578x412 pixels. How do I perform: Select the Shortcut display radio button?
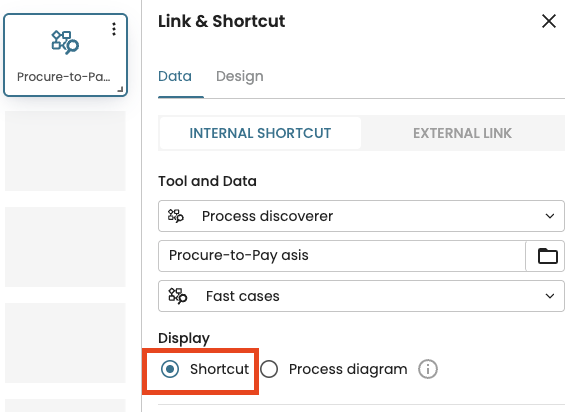click(170, 369)
